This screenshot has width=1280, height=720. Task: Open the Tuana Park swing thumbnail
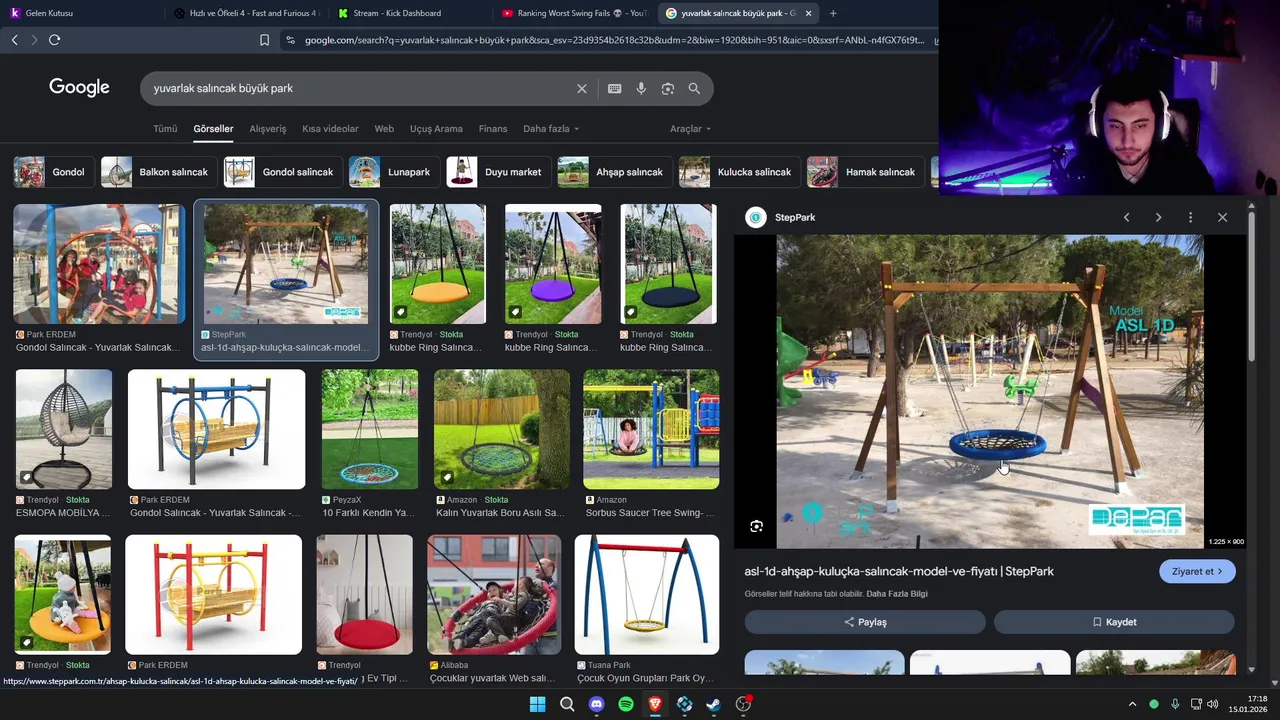(x=647, y=595)
